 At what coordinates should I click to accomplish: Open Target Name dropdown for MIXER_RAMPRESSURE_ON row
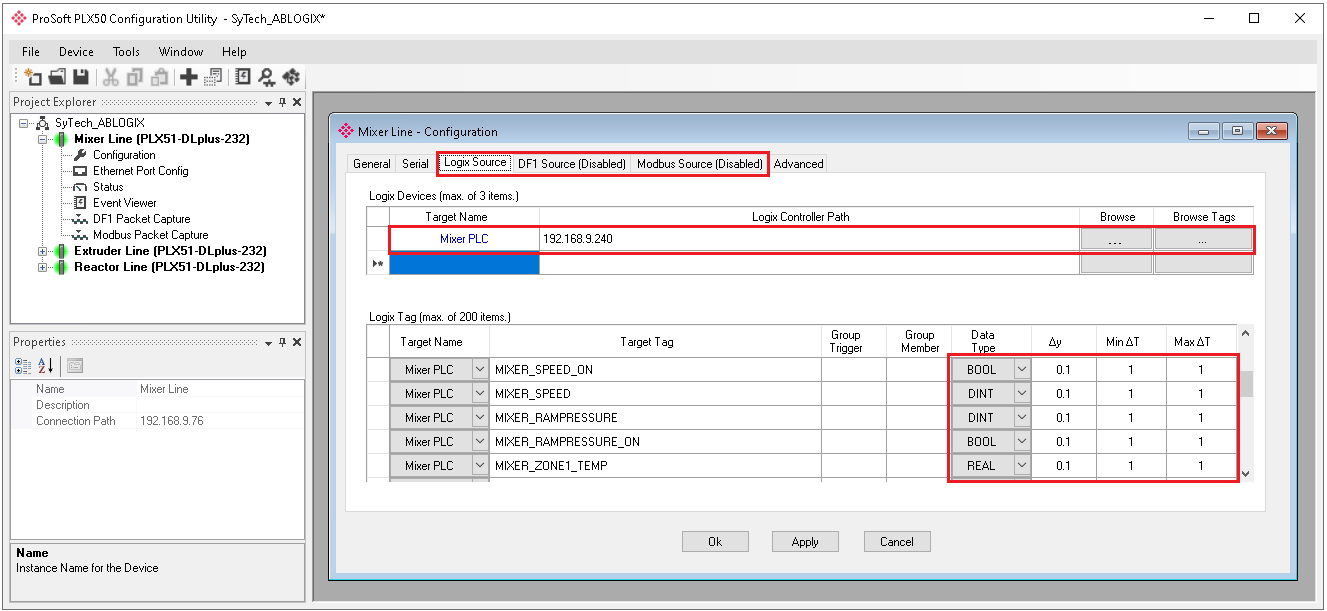coord(479,442)
